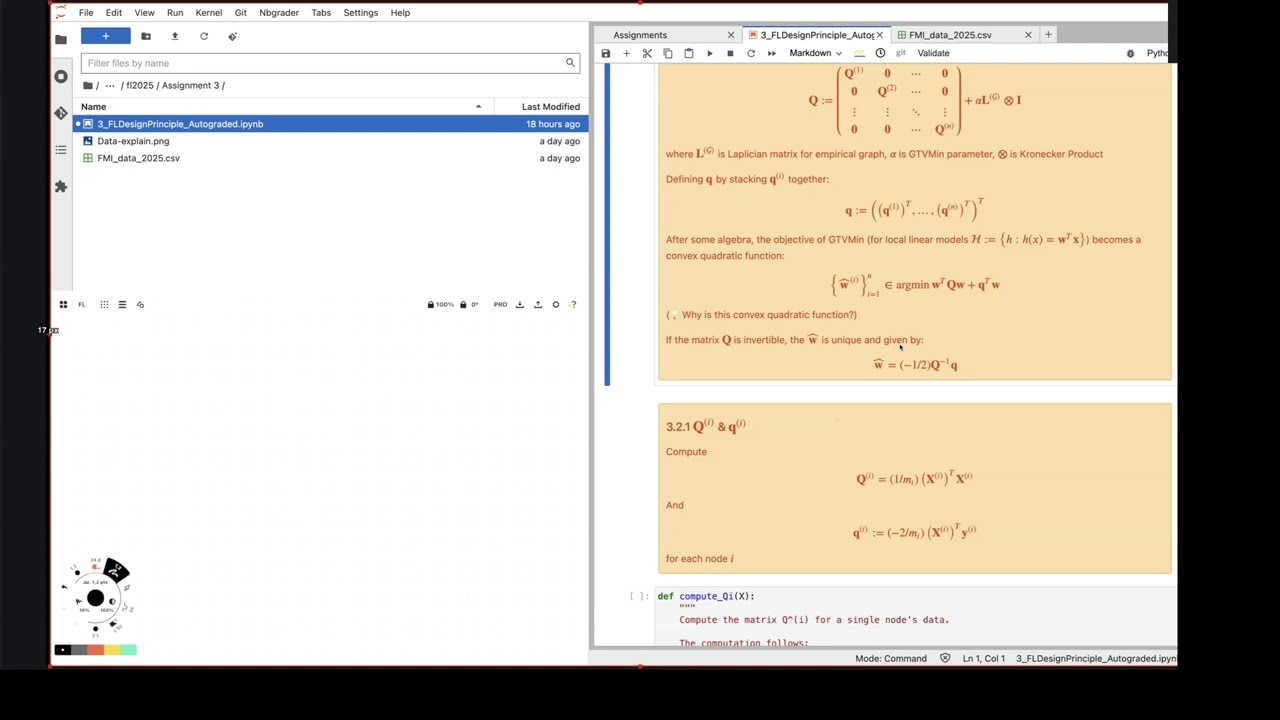The height and width of the screenshot is (720, 1280).
Task: Open the debugger bug icon
Action: (1130, 53)
